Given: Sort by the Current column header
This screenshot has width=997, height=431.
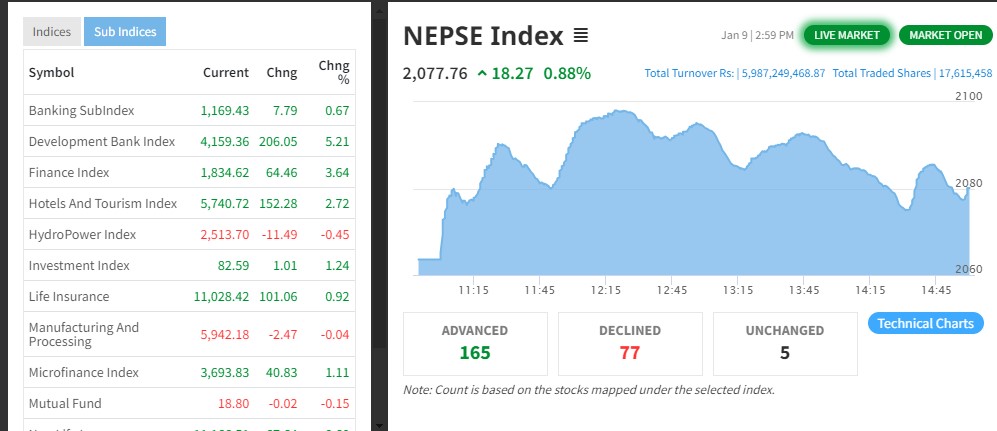Looking at the screenshot, I should (225, 72).
